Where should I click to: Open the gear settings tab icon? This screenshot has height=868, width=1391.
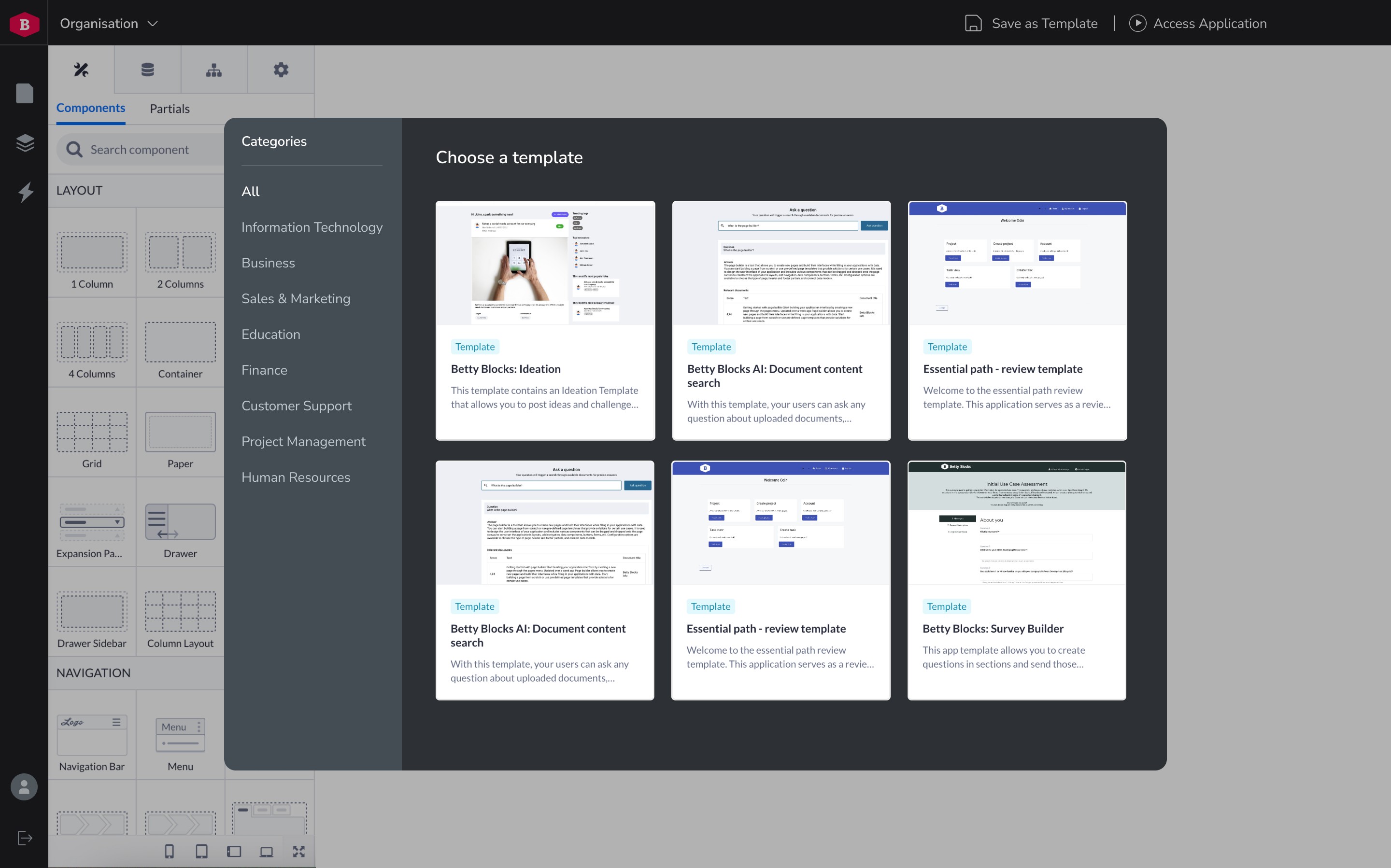click(281, 70)
